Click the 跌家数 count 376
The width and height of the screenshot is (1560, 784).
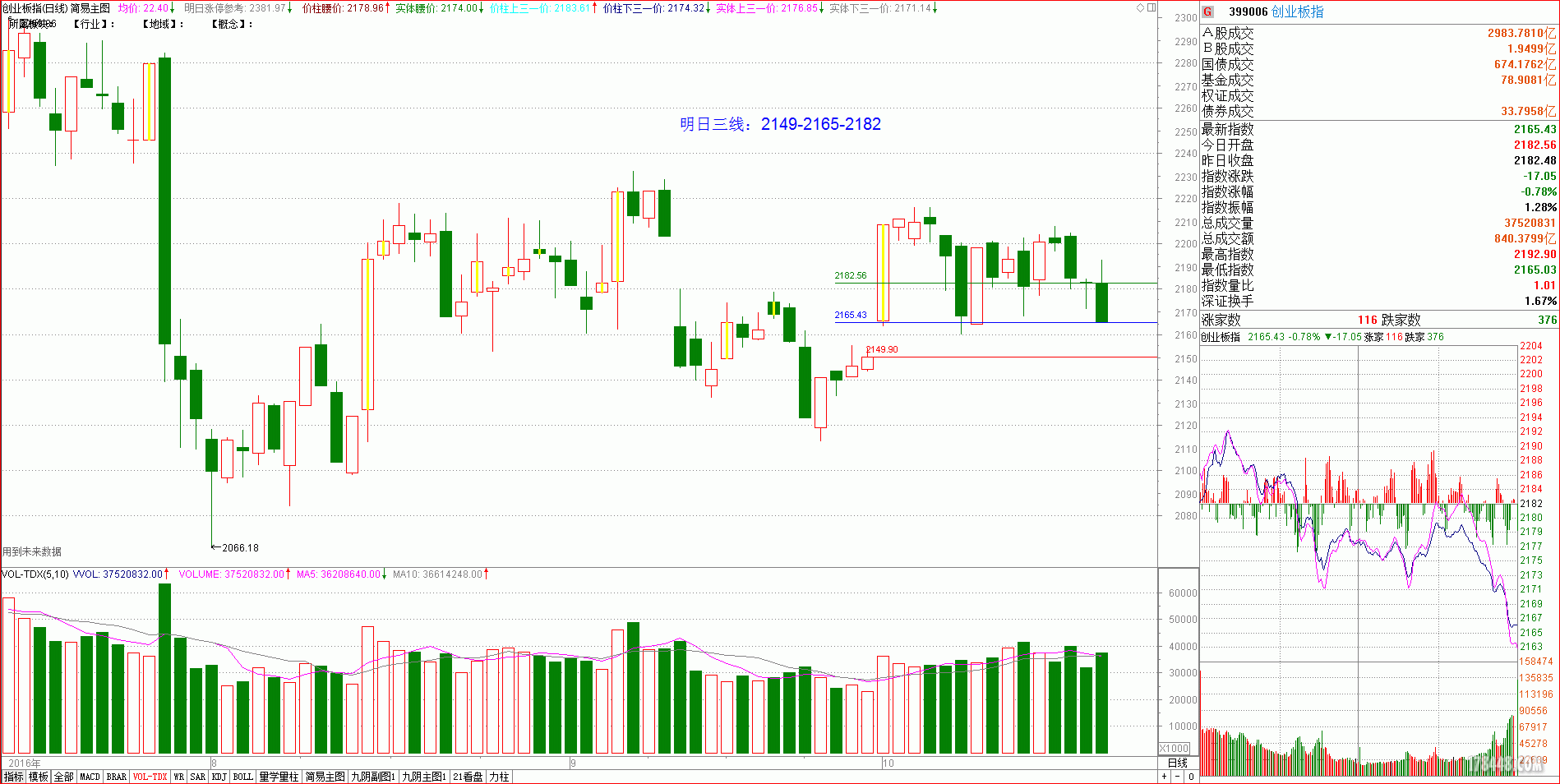[1547, 320]
